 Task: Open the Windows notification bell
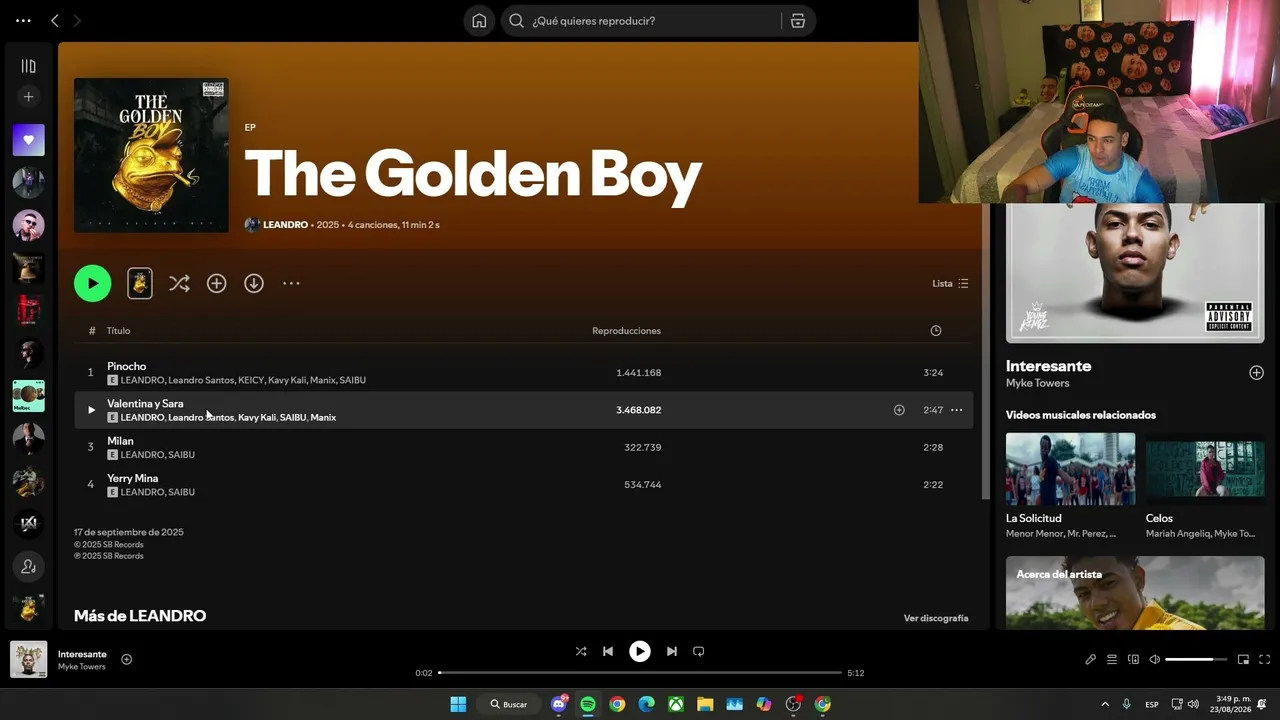1262,704
